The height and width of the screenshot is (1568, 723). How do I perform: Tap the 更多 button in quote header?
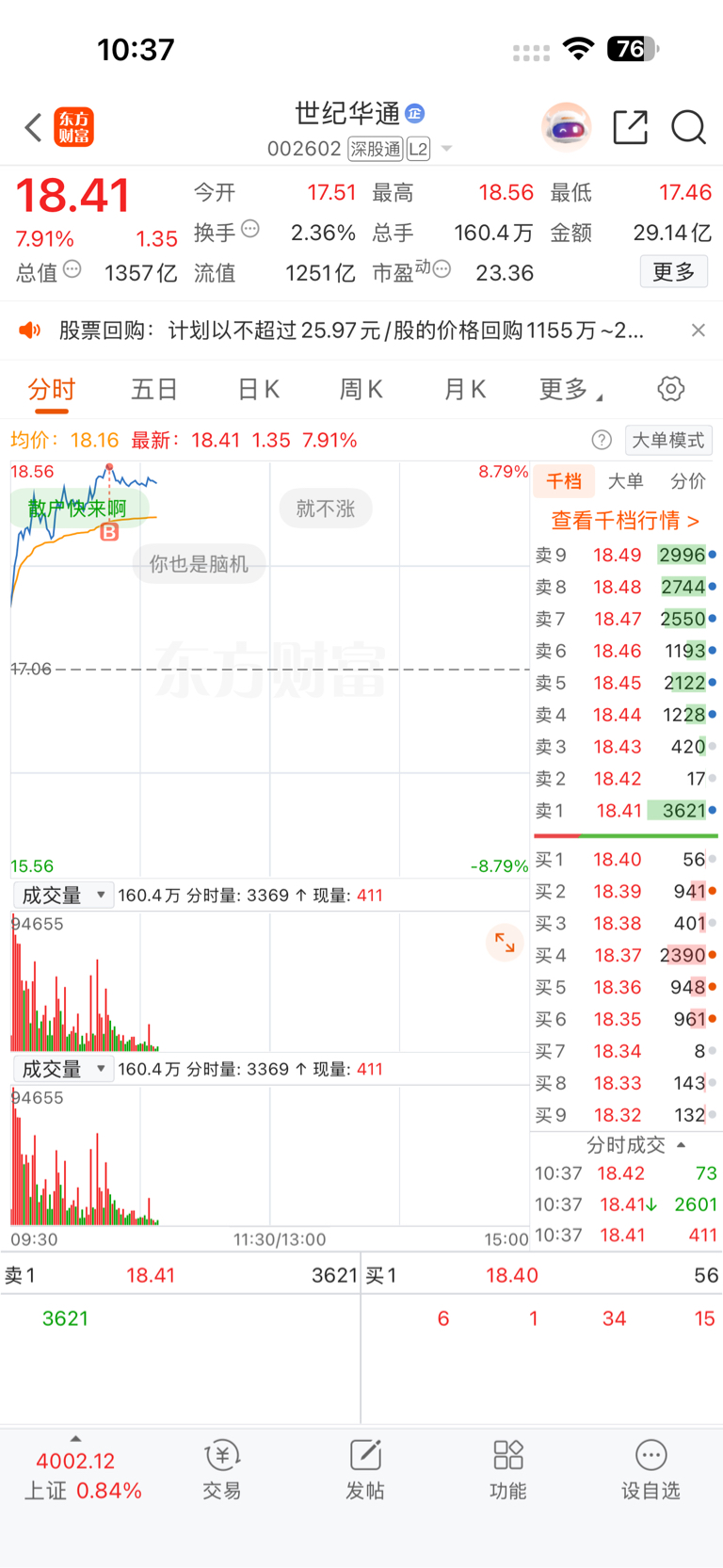[674, 271]
